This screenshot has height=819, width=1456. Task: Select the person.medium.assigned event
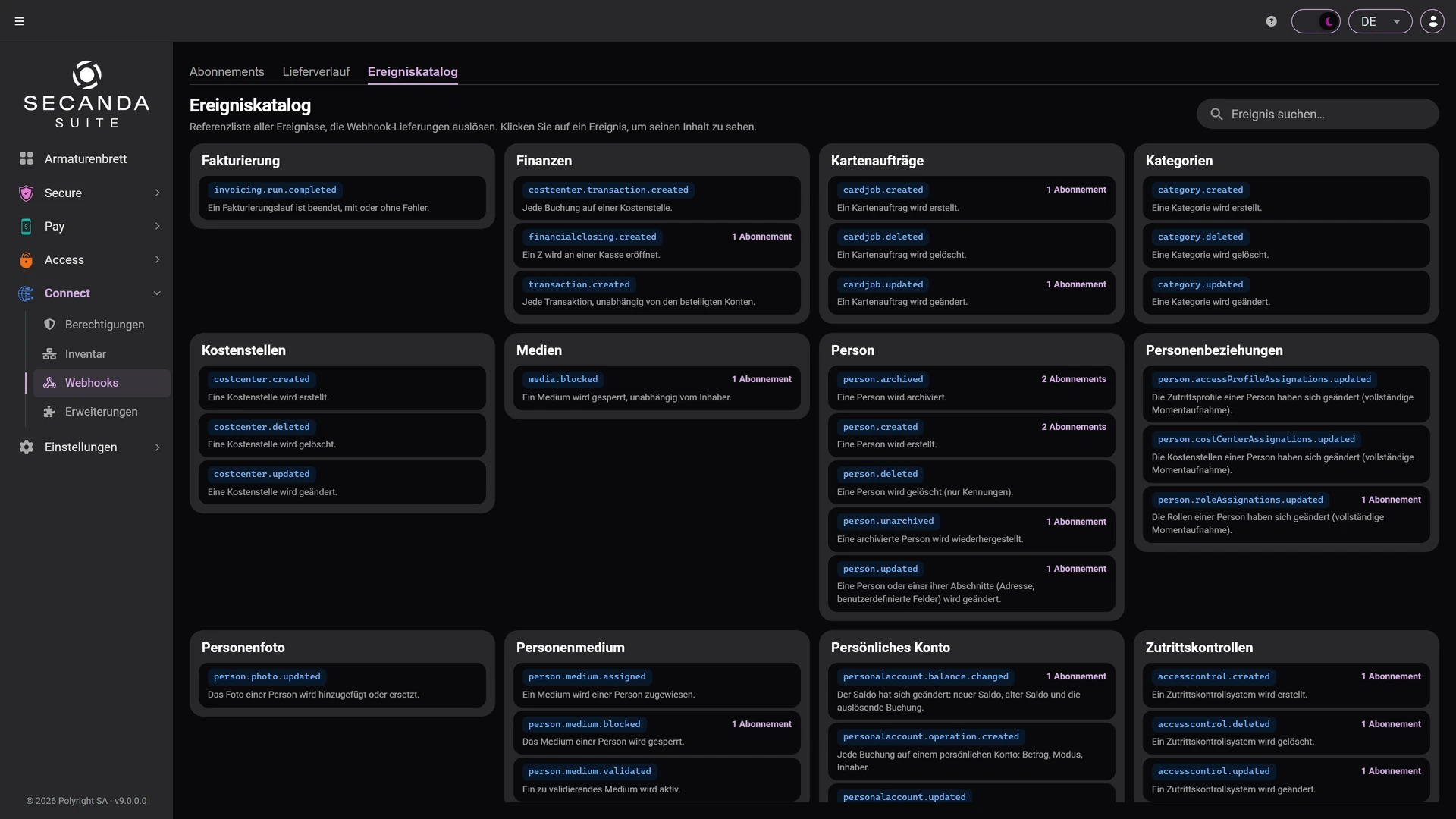(657, 685)
